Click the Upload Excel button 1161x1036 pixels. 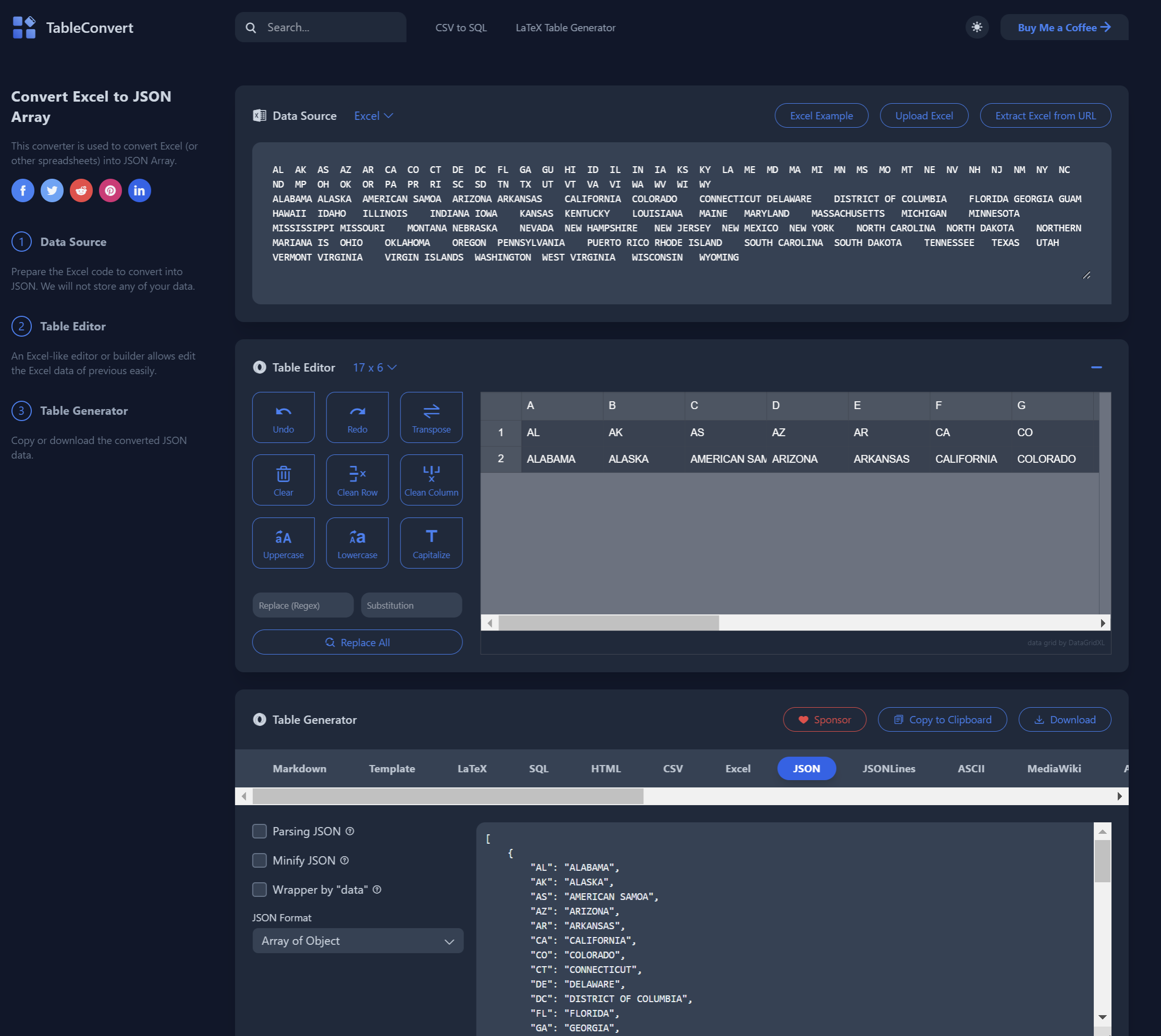pyautogui.click(x=924, y=115)
